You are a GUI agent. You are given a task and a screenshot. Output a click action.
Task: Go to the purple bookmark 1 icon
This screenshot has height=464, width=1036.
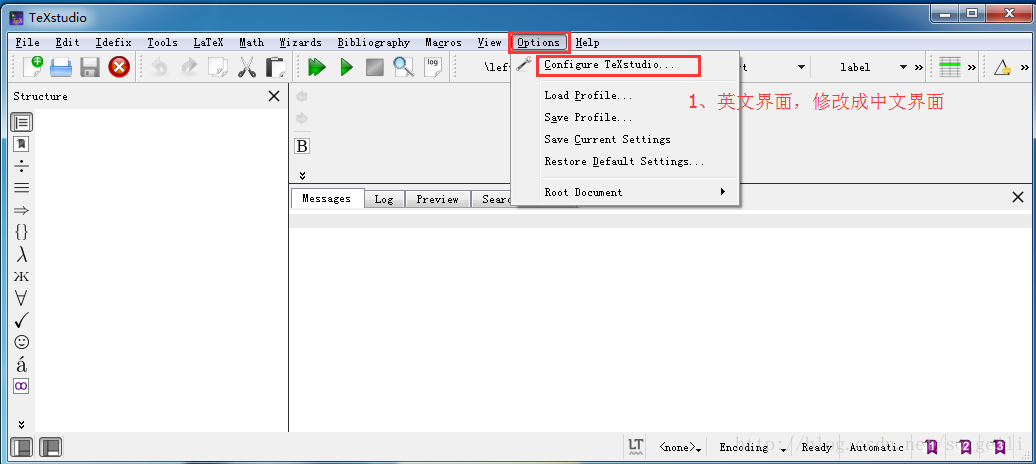pos(932,447)
